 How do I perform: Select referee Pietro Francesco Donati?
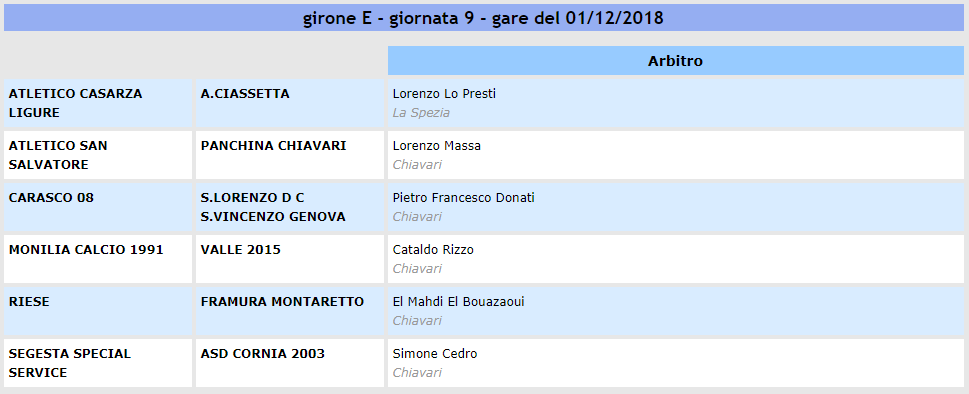click(463, 198)
